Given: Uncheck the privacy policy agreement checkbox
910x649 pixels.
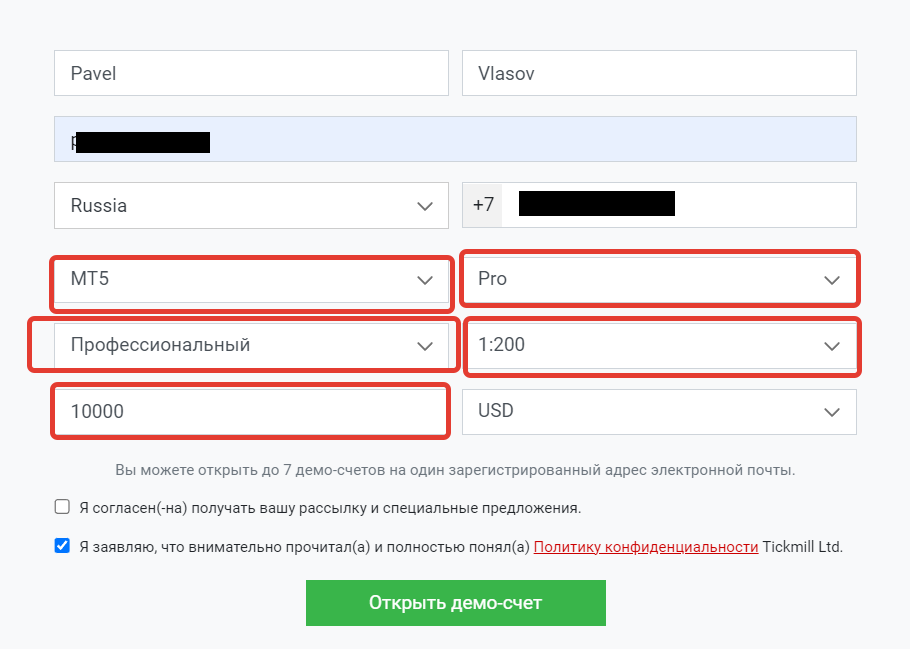Looking at the screenshot, I should (x=62, y=546).
